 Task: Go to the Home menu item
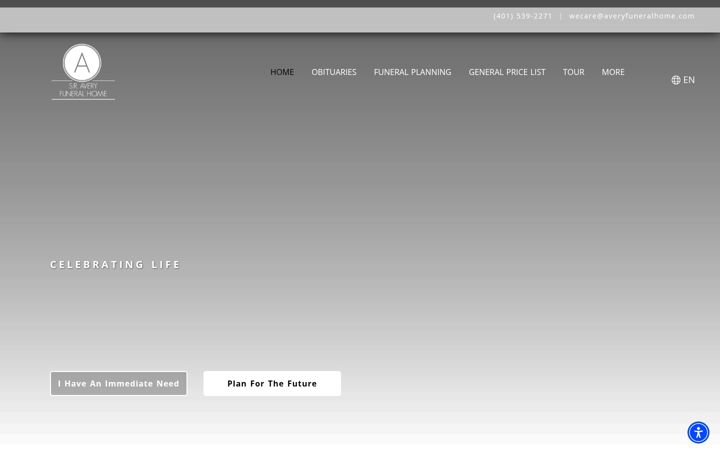click(x=282, y=72)
